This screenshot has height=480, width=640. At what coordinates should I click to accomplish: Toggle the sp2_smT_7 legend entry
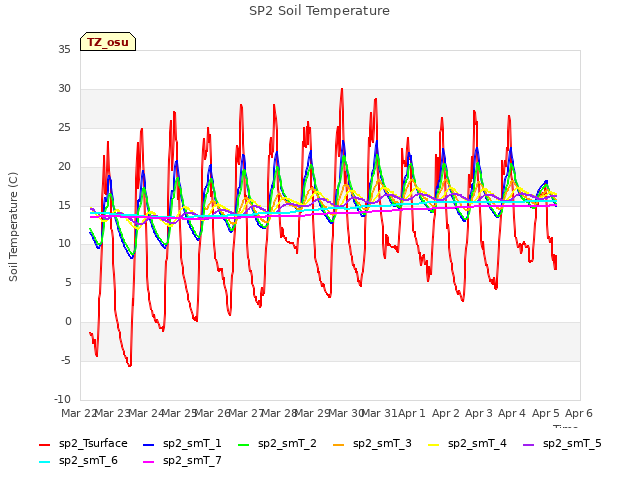pos(182,460)
